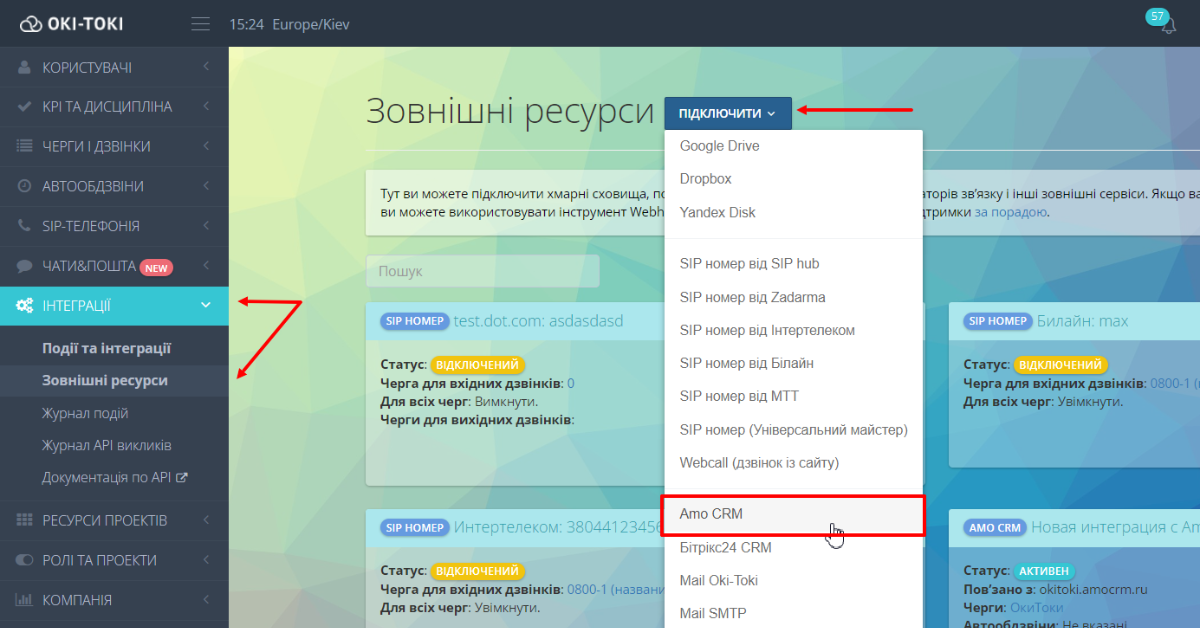Click the Автообдзвіни clock icon
The width and height of the screenshot is (1200, 628).
25,186
